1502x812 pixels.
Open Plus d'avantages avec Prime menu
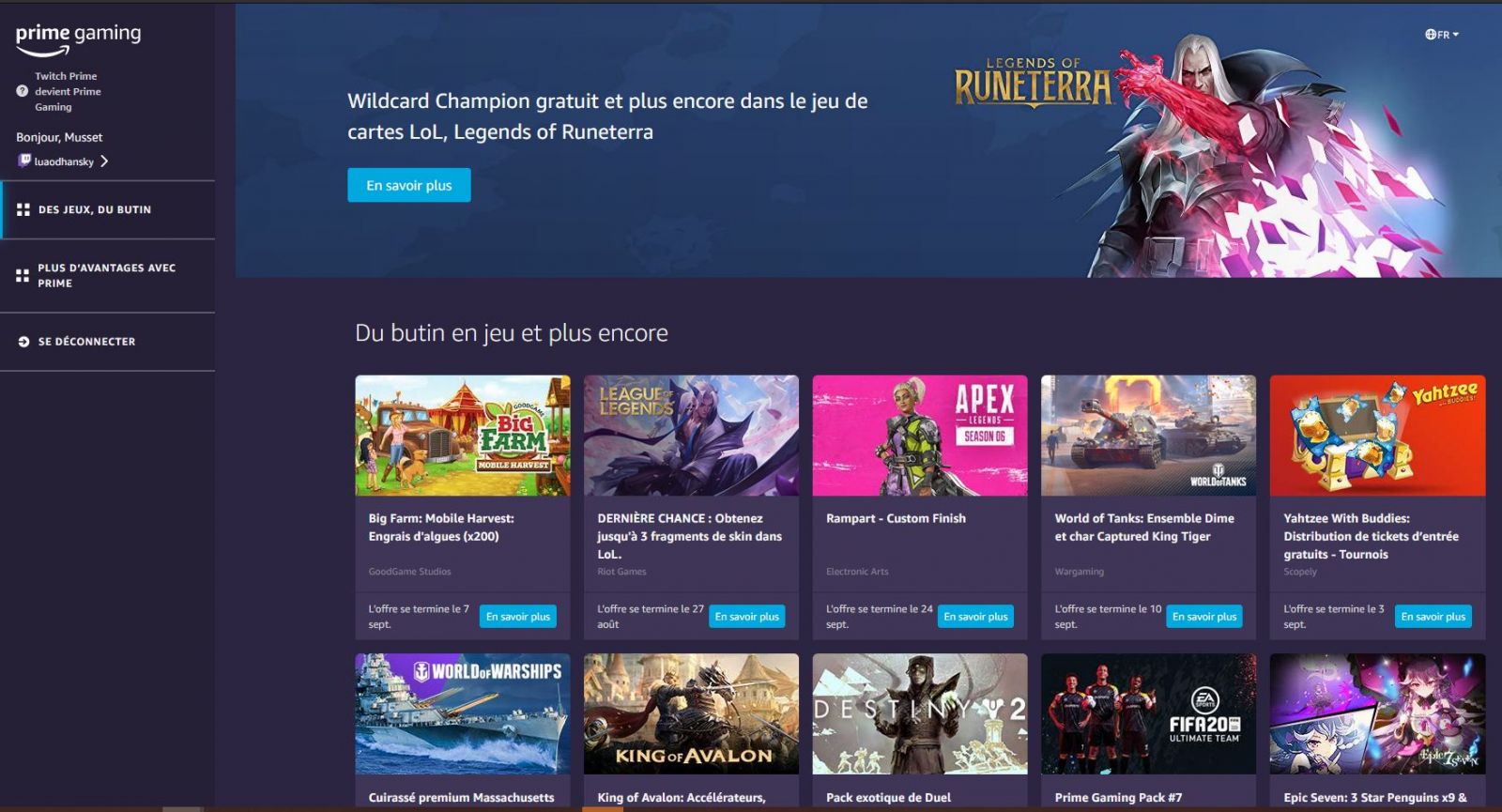pos(108,276)
